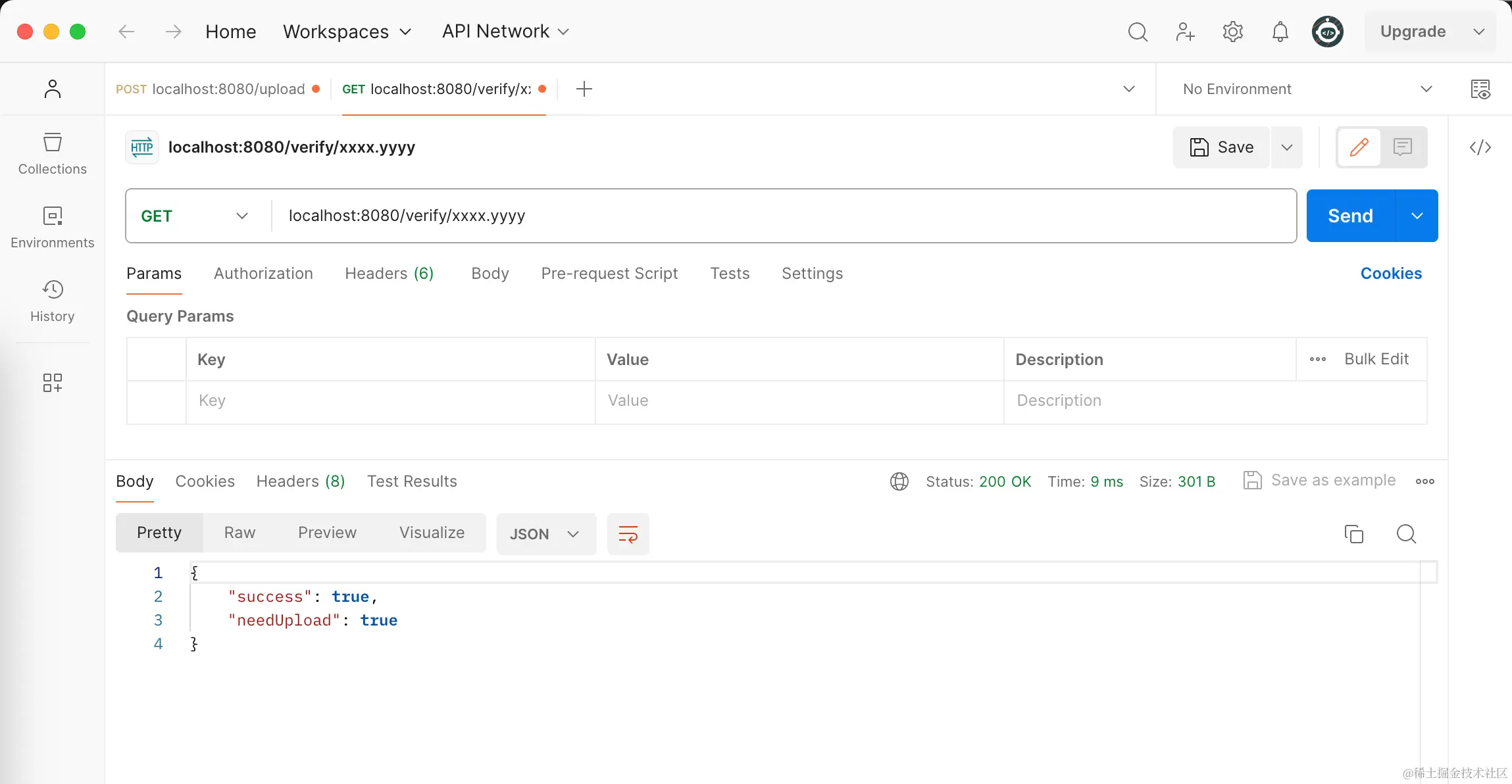Screen dimensions: 1512x784
Task: Add a new request tab
Action: coord(584,89)
